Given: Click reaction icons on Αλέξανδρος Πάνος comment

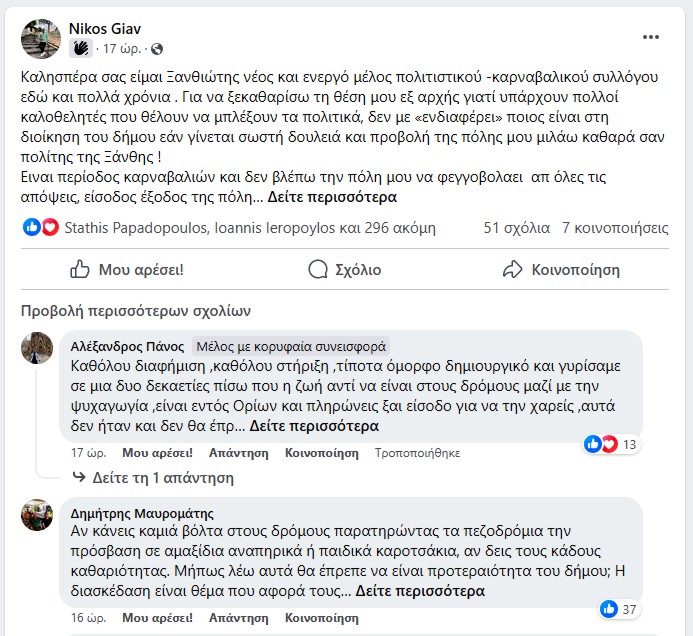Looking at the screenshot, I should click(601, 444).
